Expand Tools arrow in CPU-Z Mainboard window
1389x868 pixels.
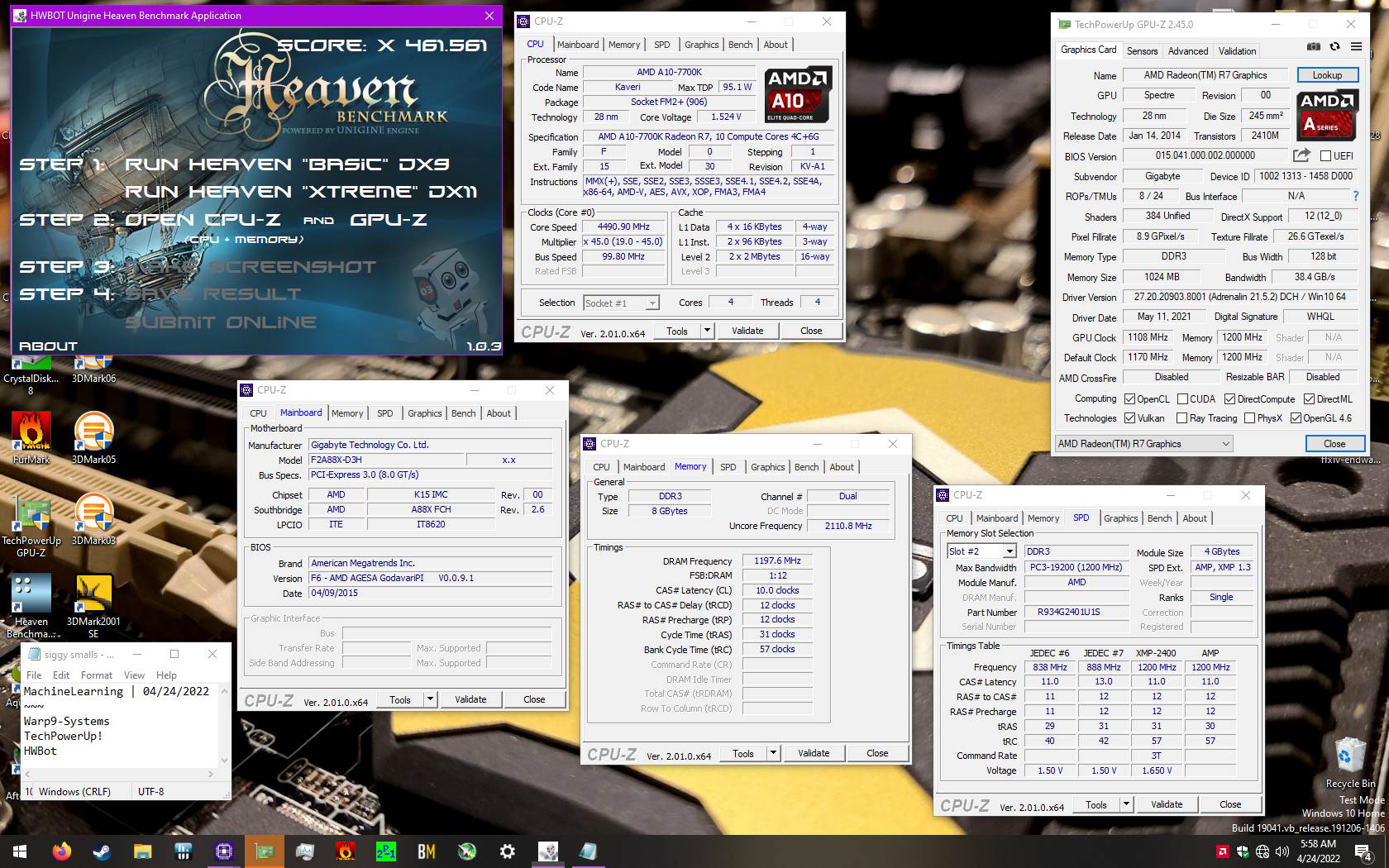[x=430, y=699]
